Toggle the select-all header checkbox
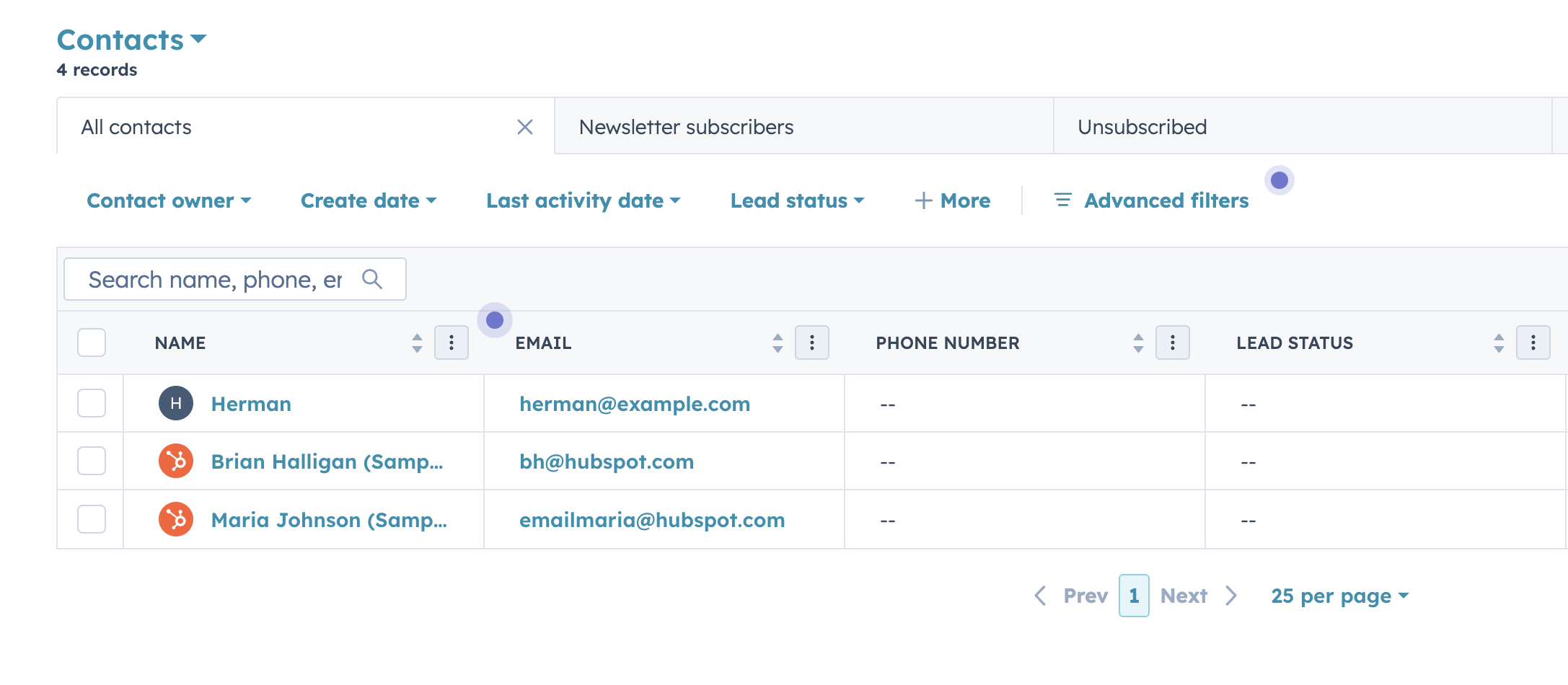Viewport: 1568px width, 685px height. [92, 342]
